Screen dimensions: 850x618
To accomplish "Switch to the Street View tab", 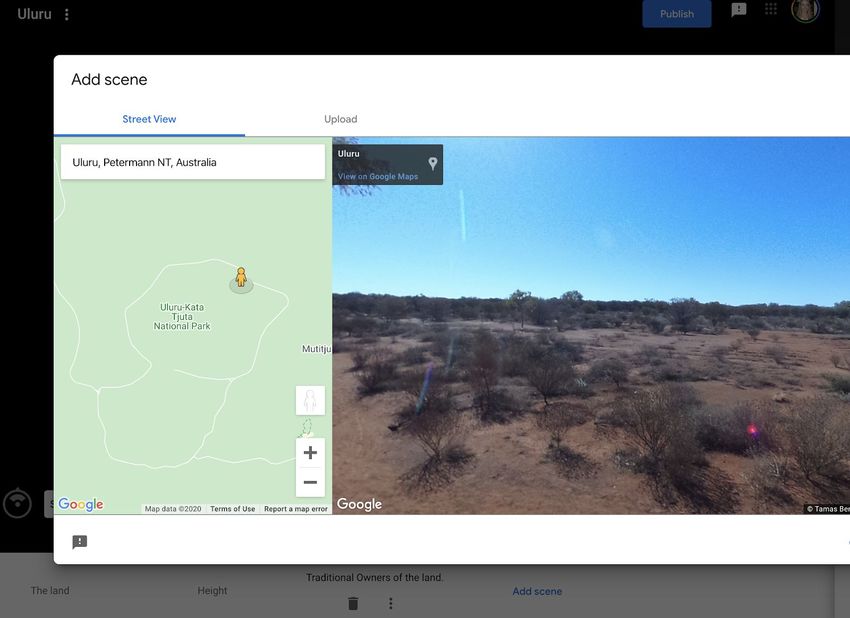I will tap(149, 119).
